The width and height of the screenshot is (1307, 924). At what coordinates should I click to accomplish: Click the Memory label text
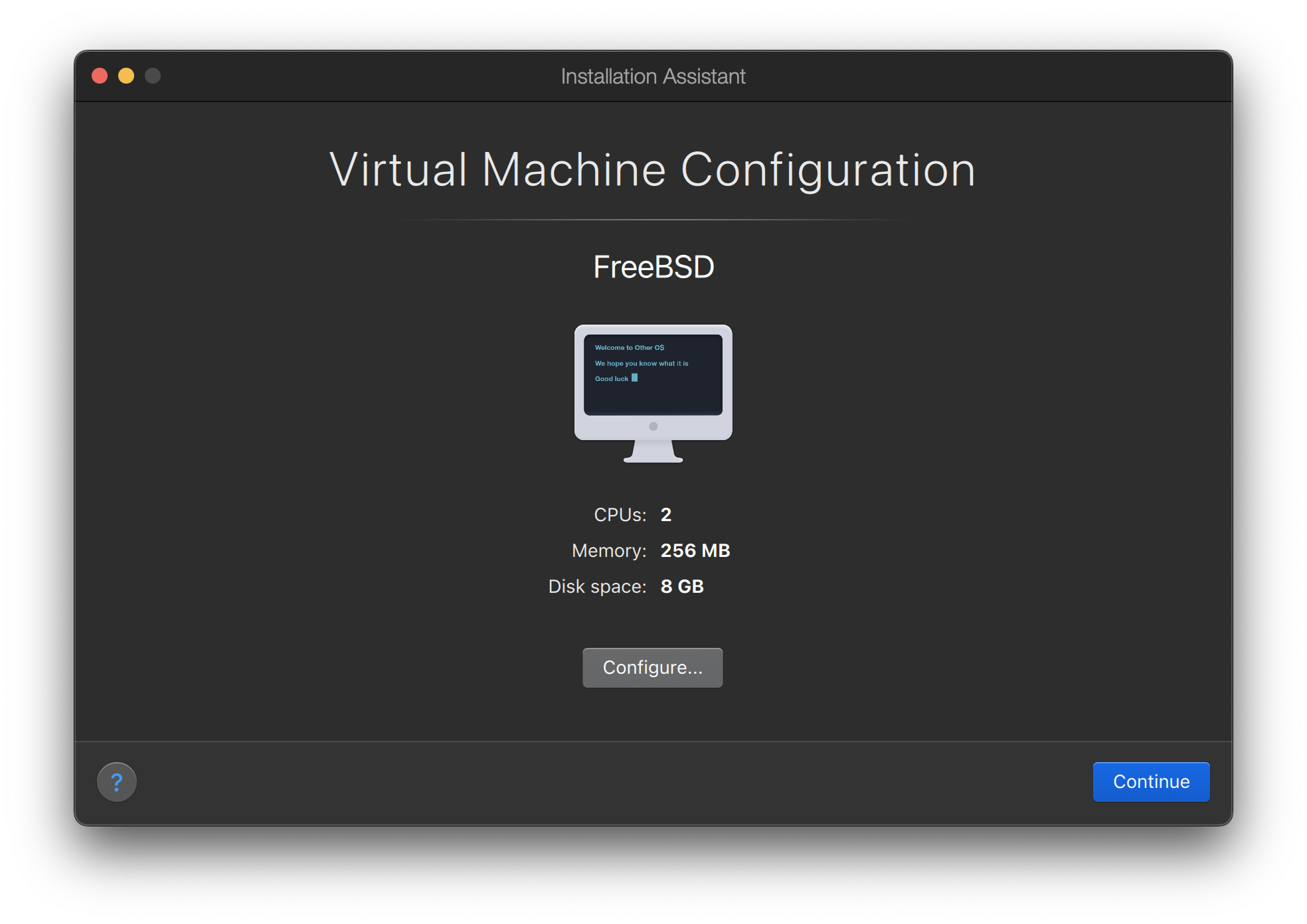[608, 550]
